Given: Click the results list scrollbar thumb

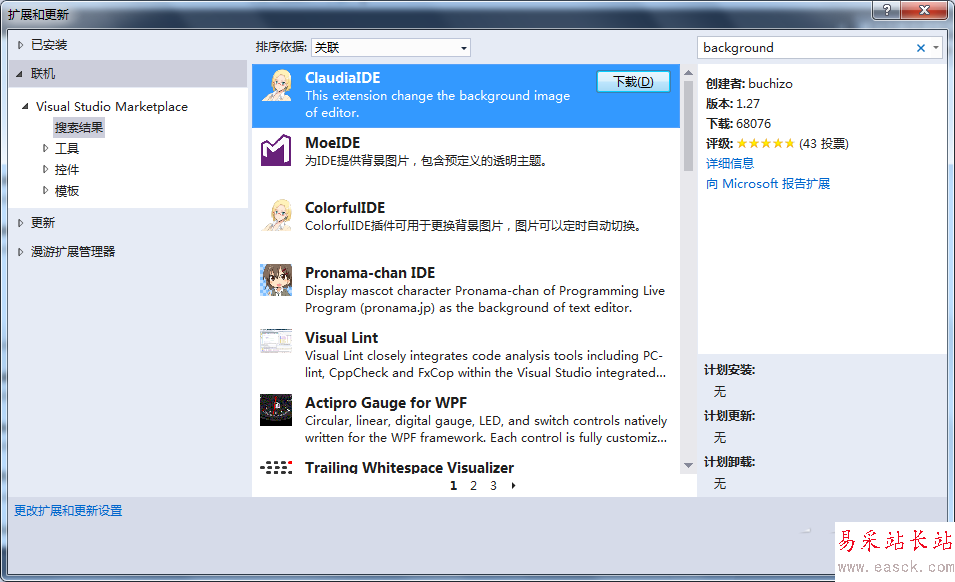Looking at the screenshot, I should click(688, 125).
